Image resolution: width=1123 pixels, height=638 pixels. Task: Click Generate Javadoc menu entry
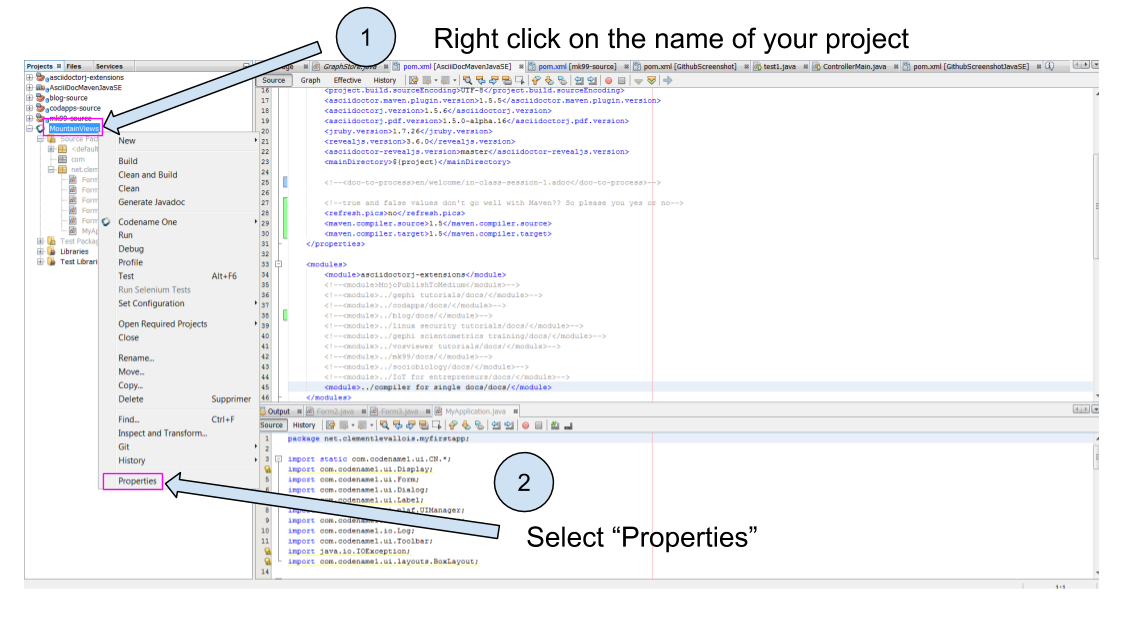151,202
